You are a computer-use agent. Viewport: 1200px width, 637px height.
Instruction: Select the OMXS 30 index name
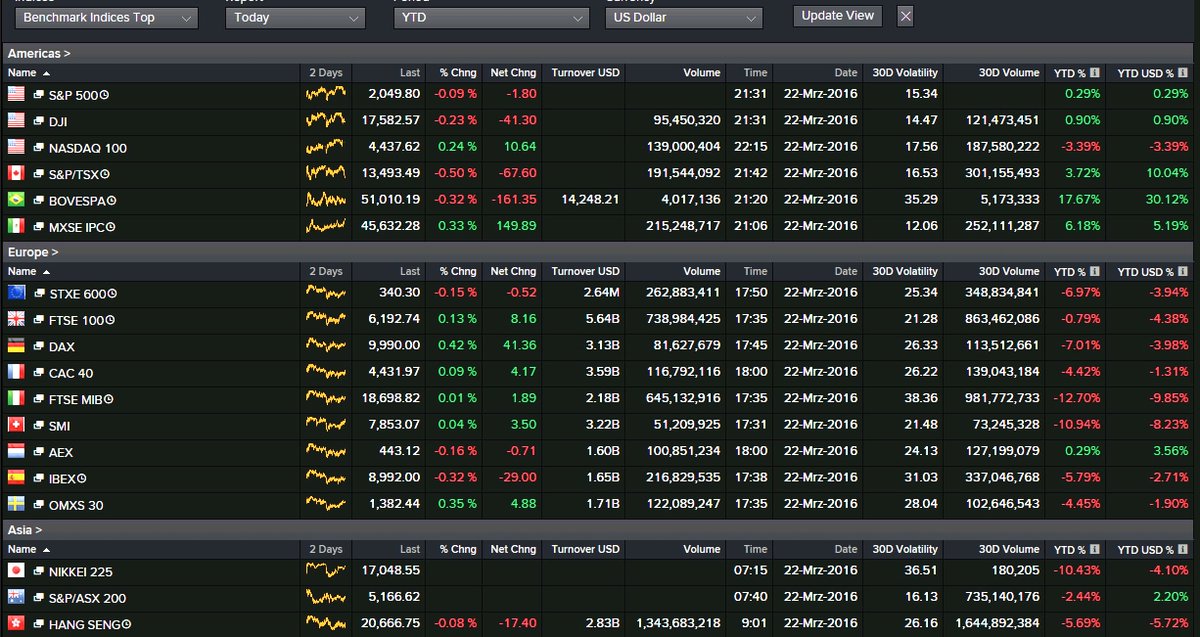point(76,505)
